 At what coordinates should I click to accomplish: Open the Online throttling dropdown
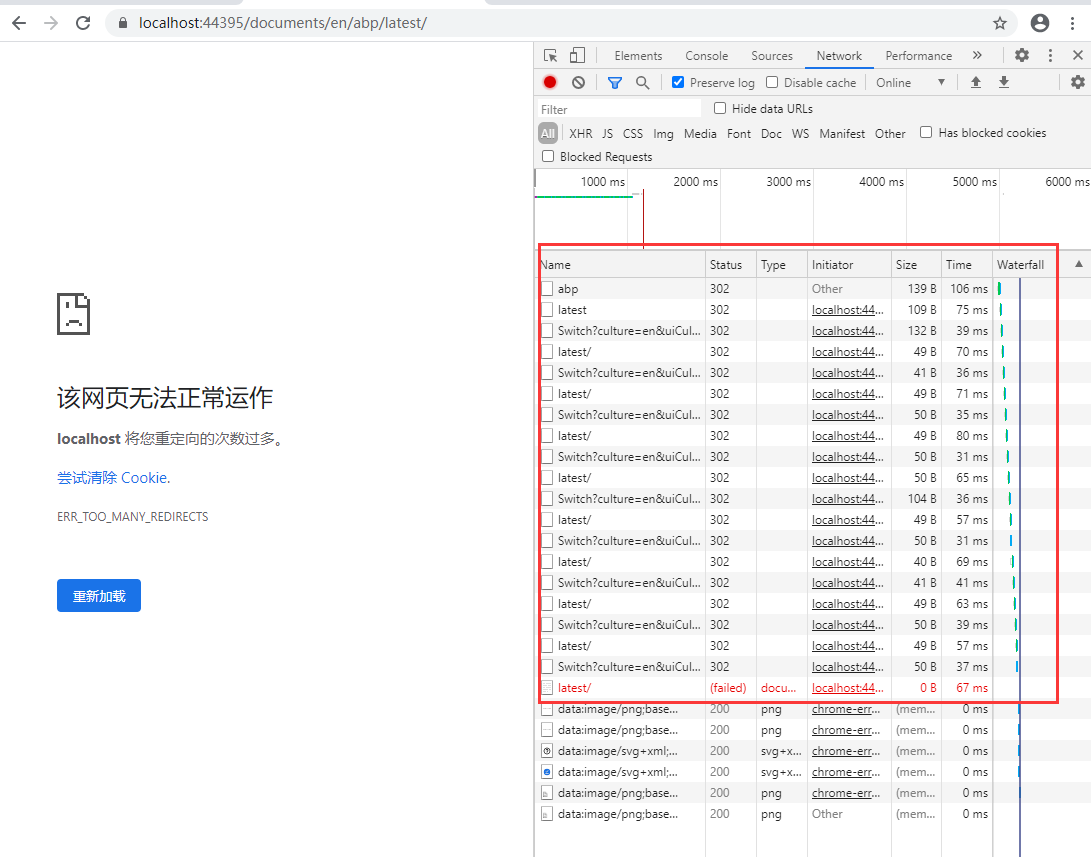[909, 82]
